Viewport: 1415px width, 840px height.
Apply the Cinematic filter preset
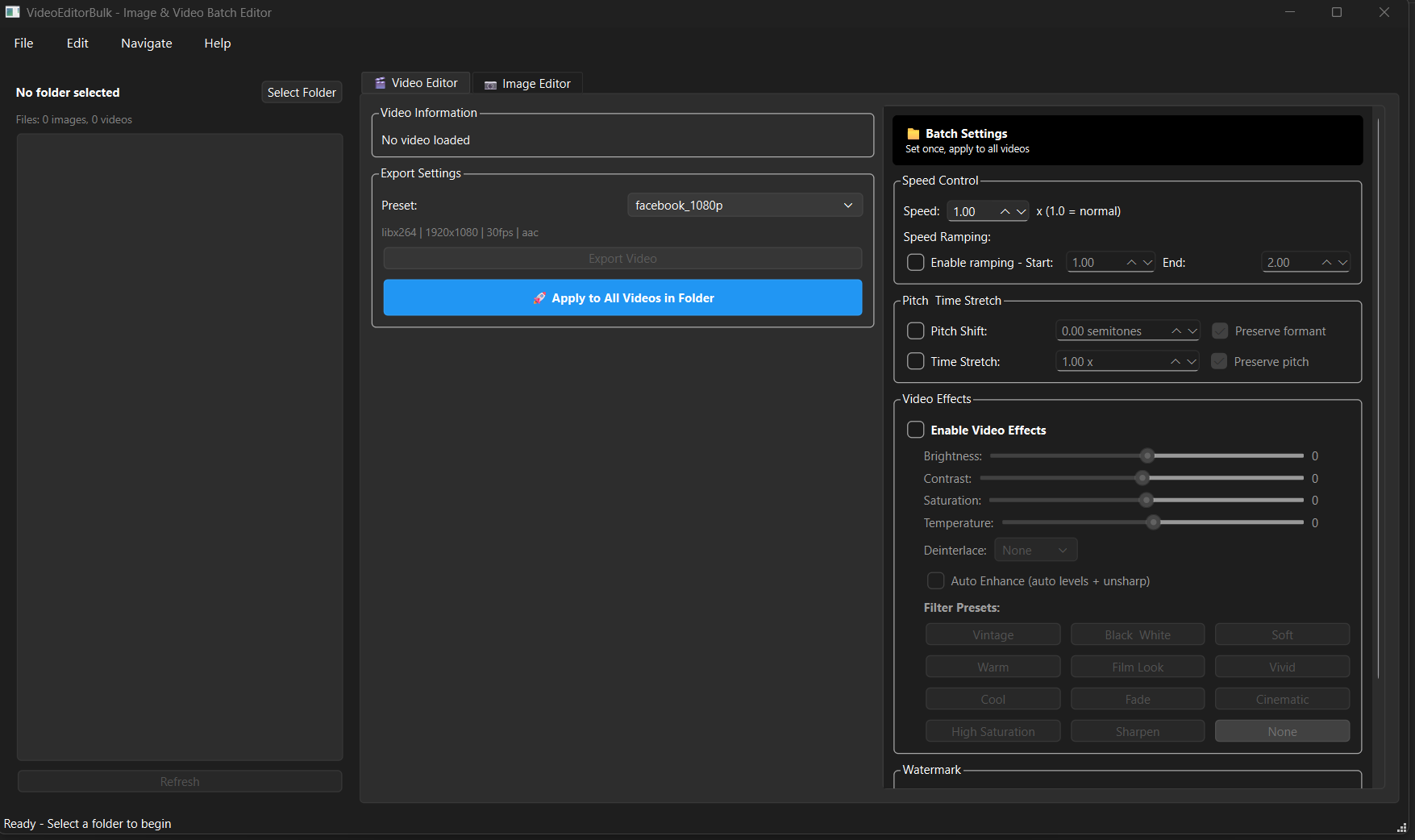coord(1282,700)
